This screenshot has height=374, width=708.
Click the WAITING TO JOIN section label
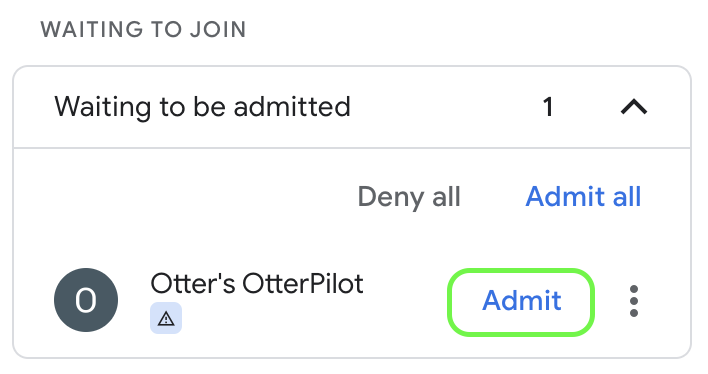pyautogui.click(x=143, y=30)
